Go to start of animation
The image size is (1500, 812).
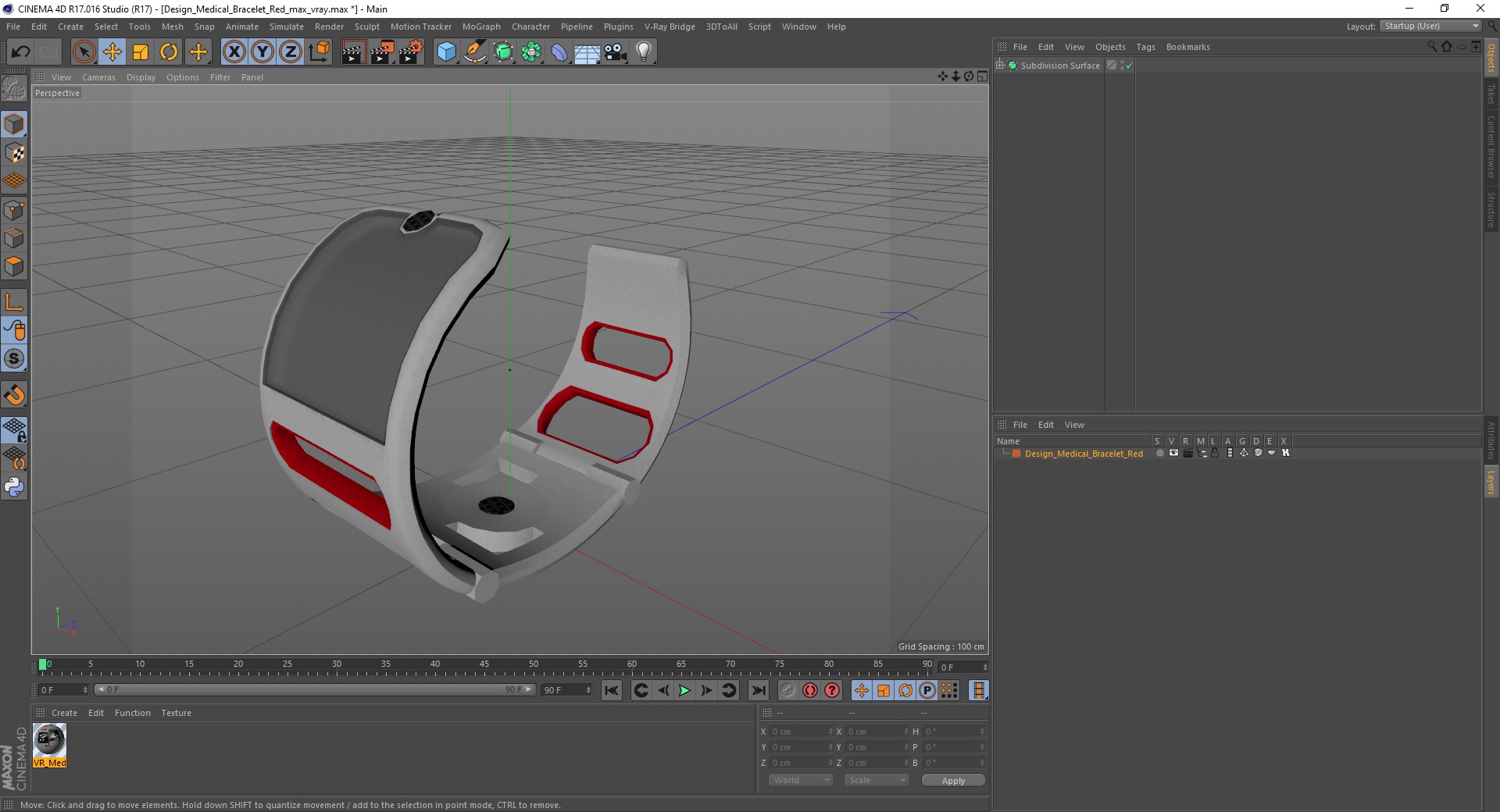pos(612,690)
